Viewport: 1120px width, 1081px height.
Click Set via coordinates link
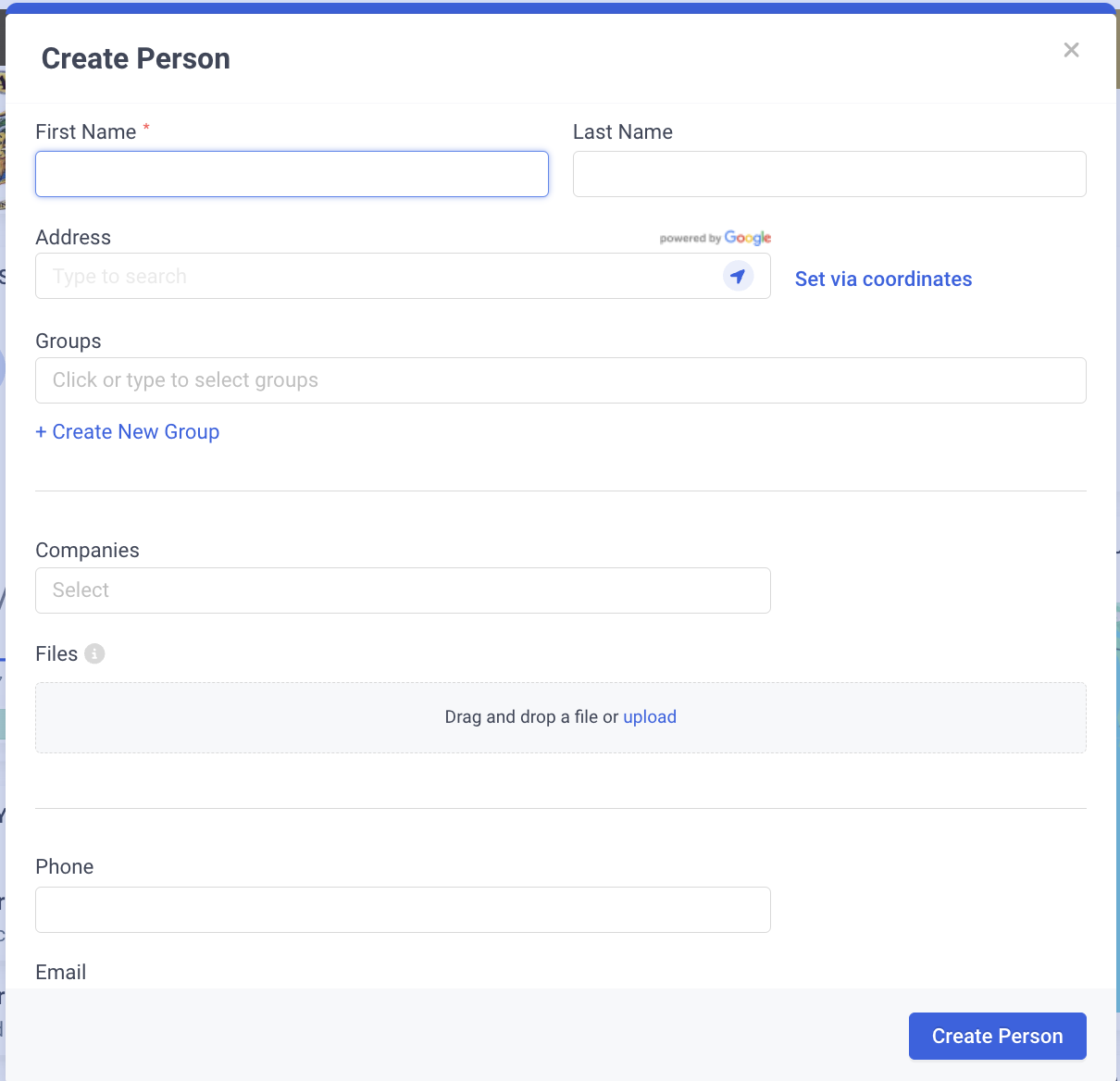coord(883,280)
